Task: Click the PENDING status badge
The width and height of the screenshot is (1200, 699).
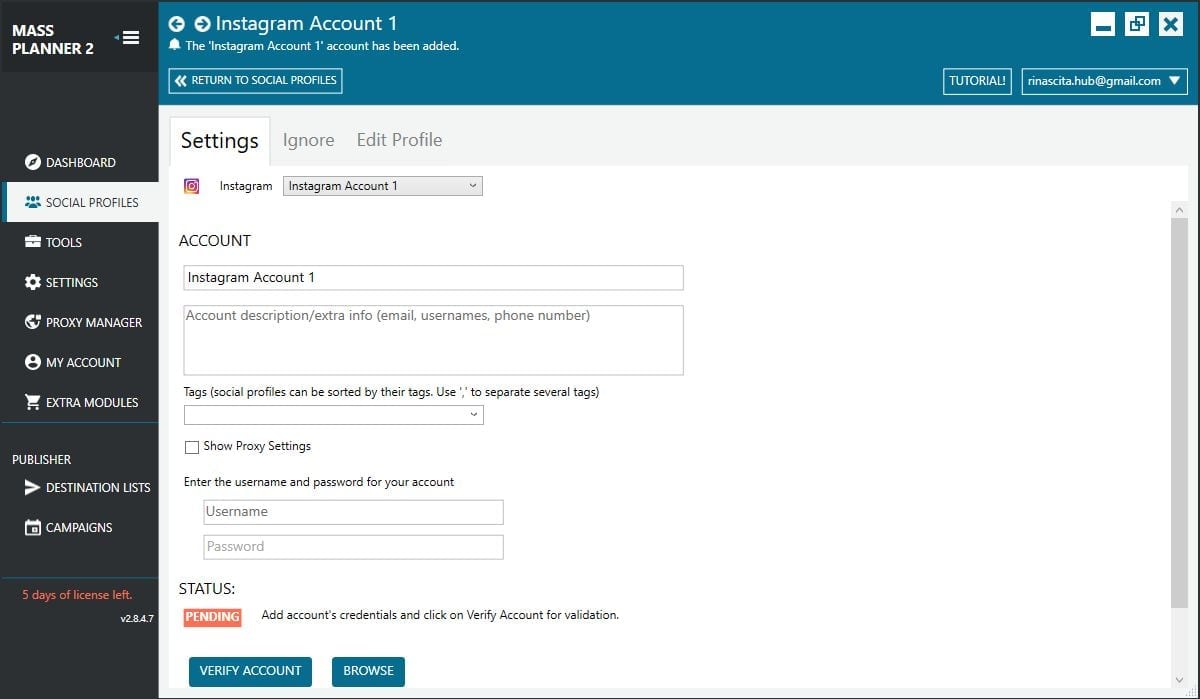Action: coord(213,617)
